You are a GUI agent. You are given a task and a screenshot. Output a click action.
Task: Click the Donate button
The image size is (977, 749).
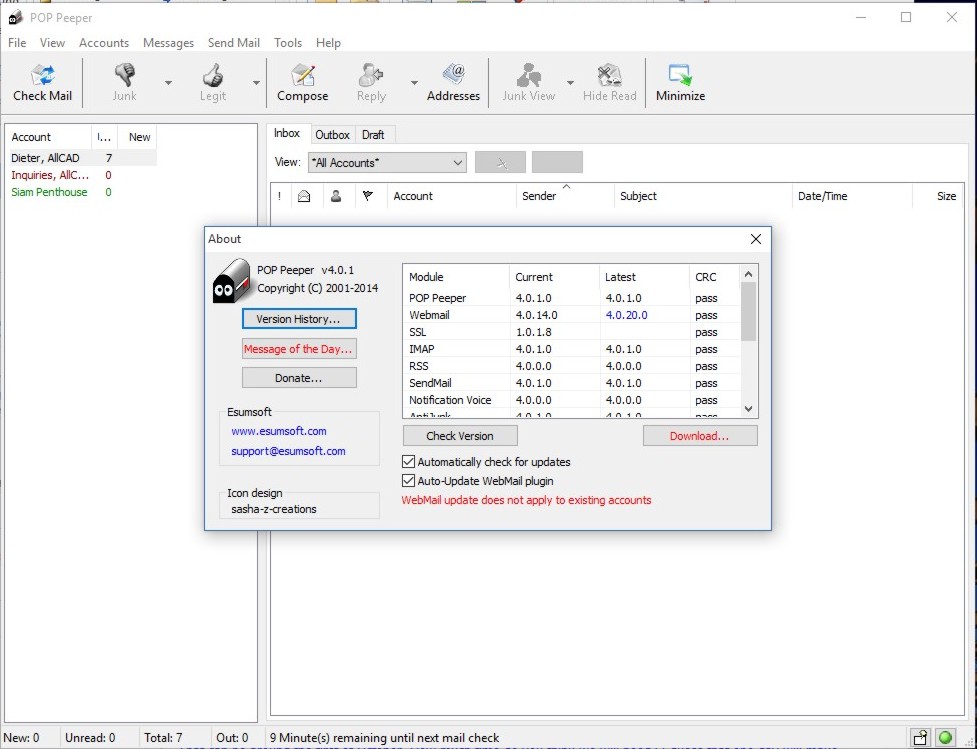(x=299, y=378)
